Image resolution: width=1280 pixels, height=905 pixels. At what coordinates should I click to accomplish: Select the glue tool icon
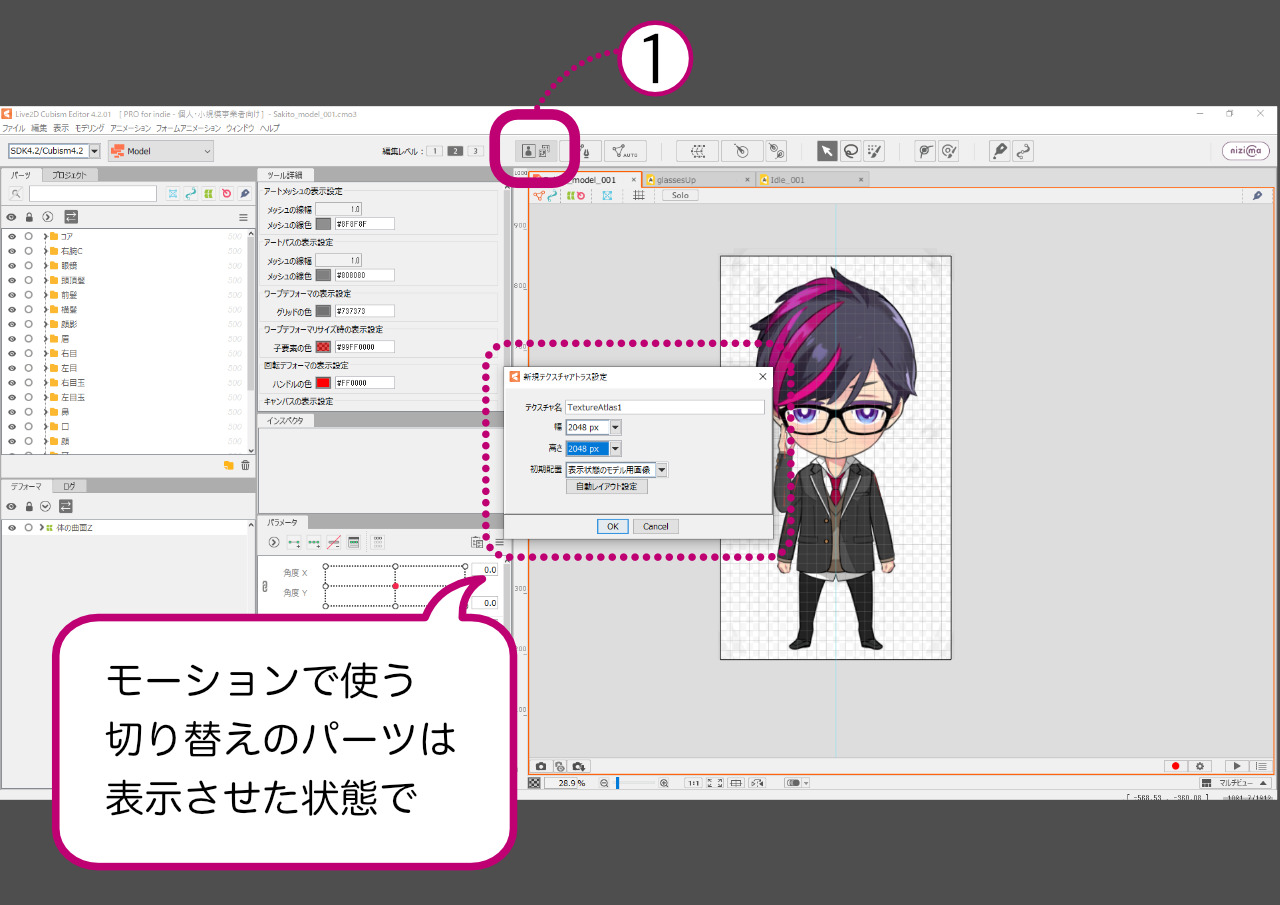click(x=776, y=151)
